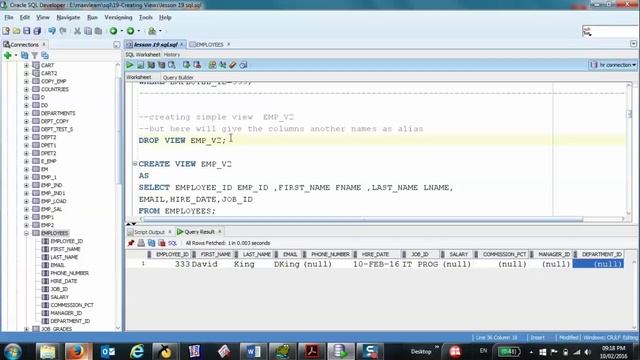The width and height of the screenshot is (640, 360).
Task: Click the SQL History clock icon
Action: [x=243, y=65]
